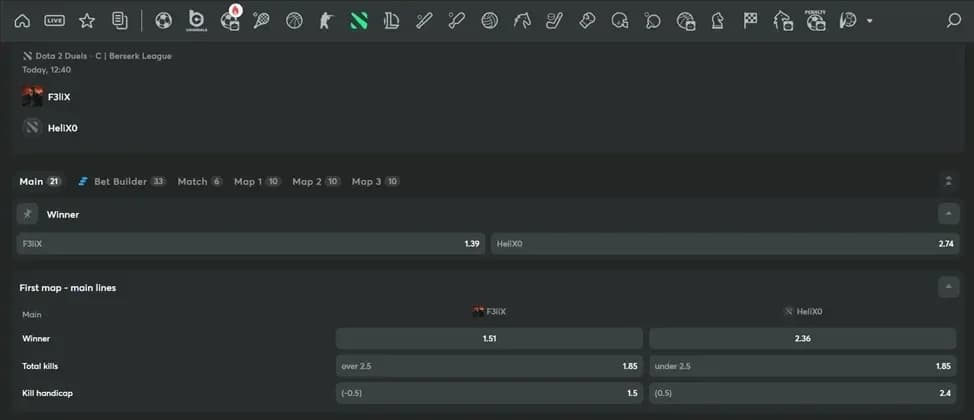Pick total kills over 2.5 odds
Viewport: 974px width, 420px height.
point(489,366)
